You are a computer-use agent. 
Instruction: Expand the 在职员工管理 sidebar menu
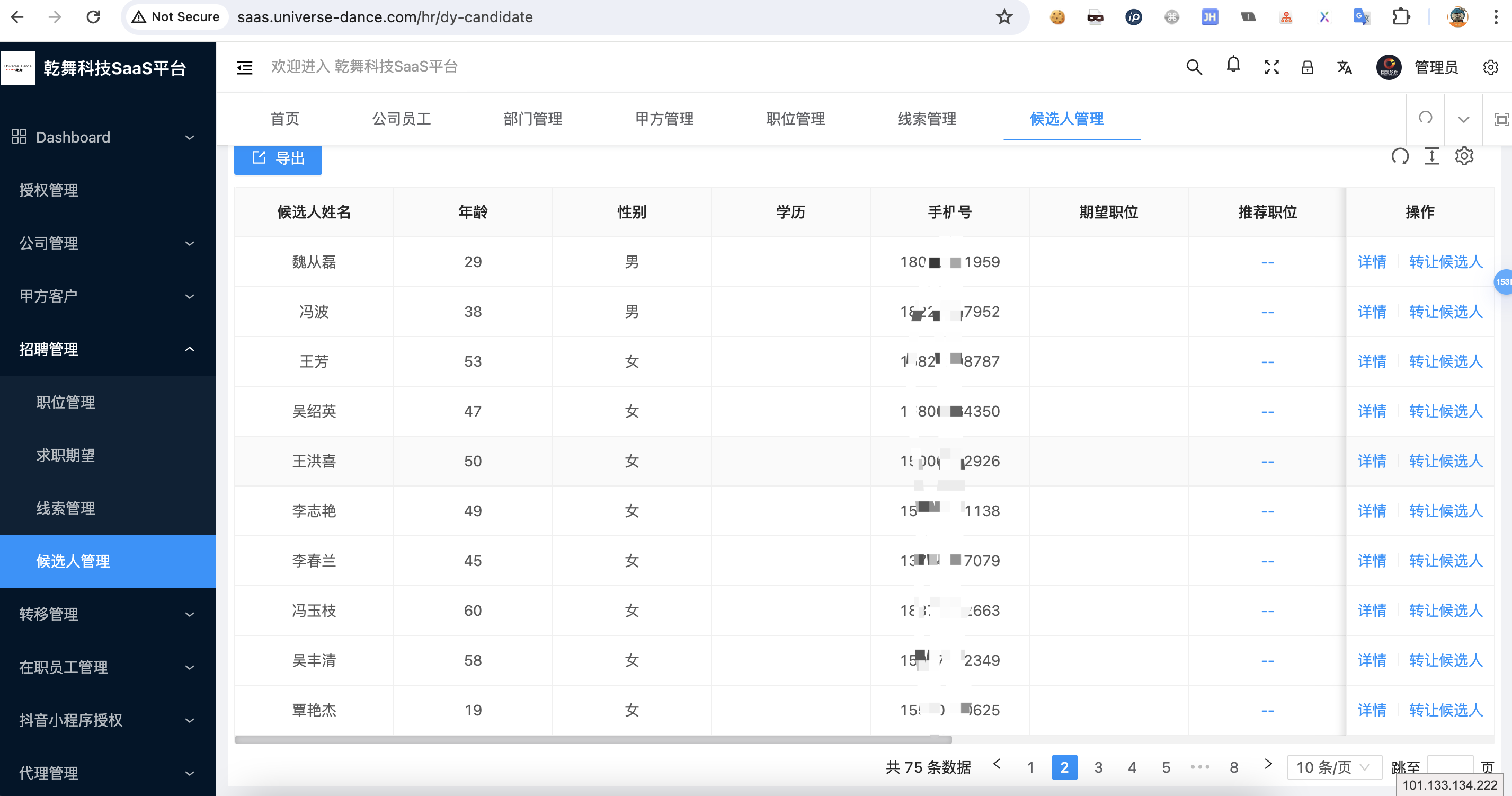coord(108,667)
